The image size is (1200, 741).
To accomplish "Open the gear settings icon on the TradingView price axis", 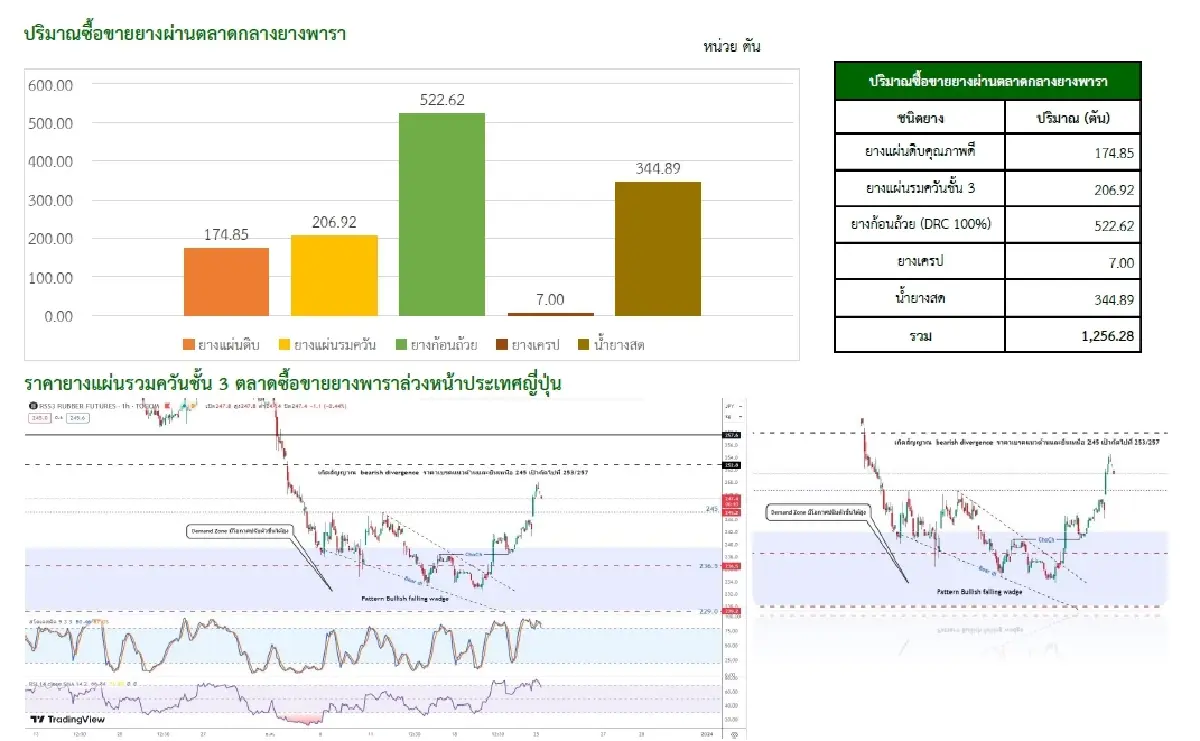I will click(734, 733).
